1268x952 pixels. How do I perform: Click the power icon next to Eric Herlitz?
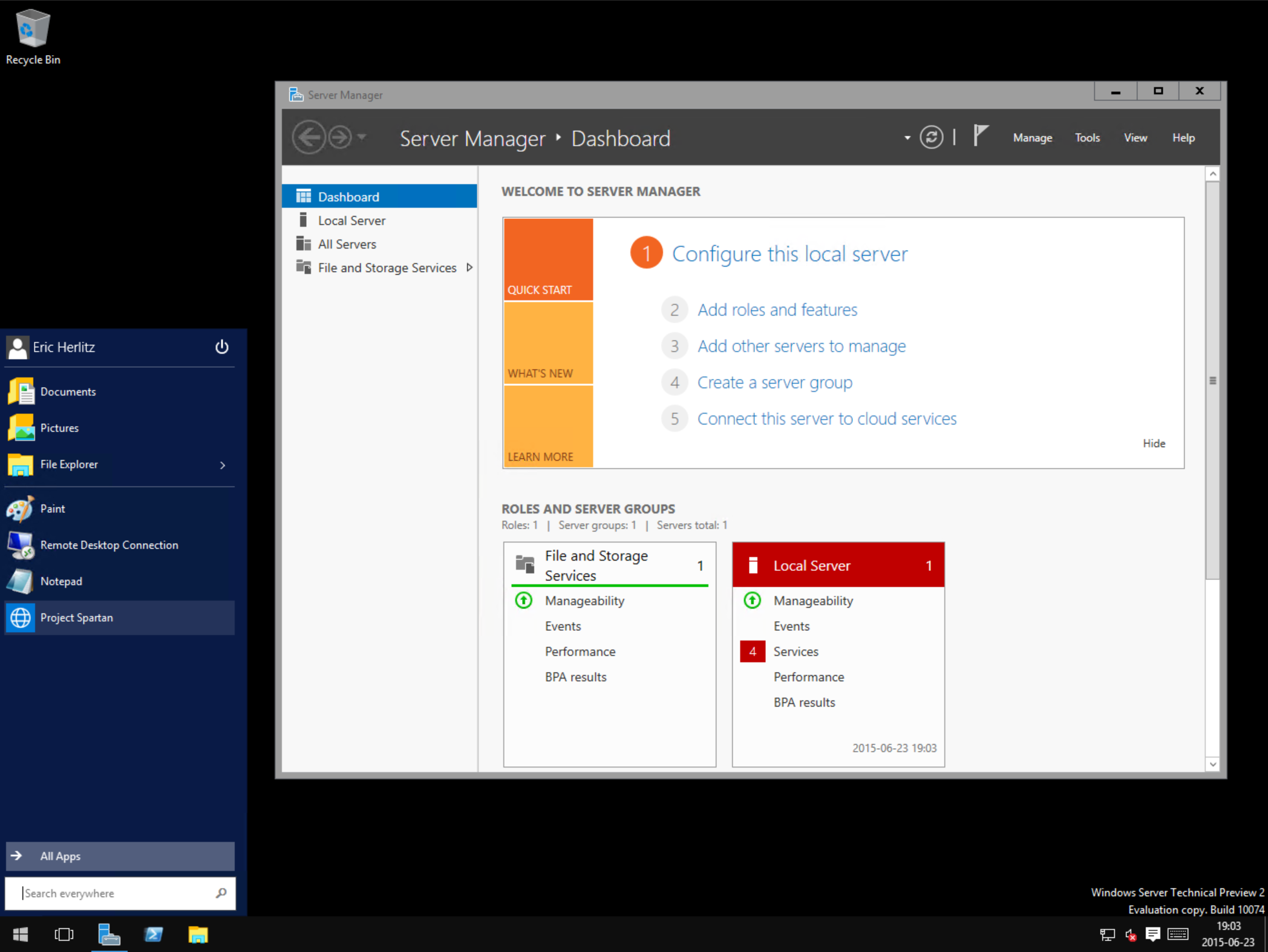(222, 347)
